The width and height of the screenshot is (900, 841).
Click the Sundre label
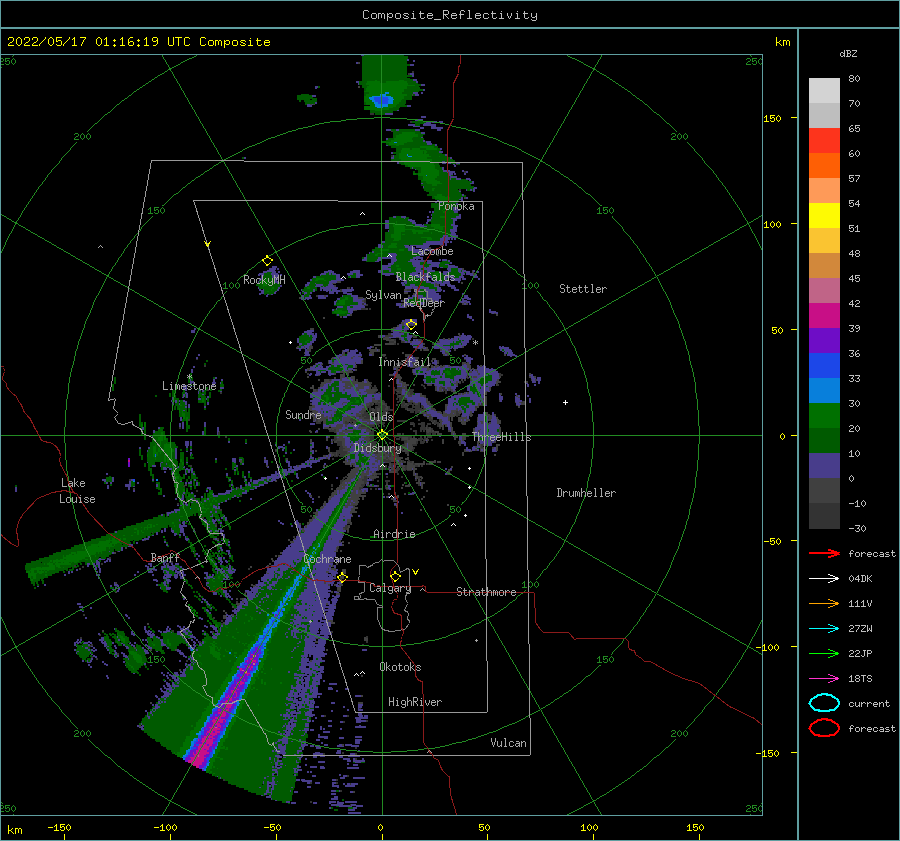tap(303, 415)
